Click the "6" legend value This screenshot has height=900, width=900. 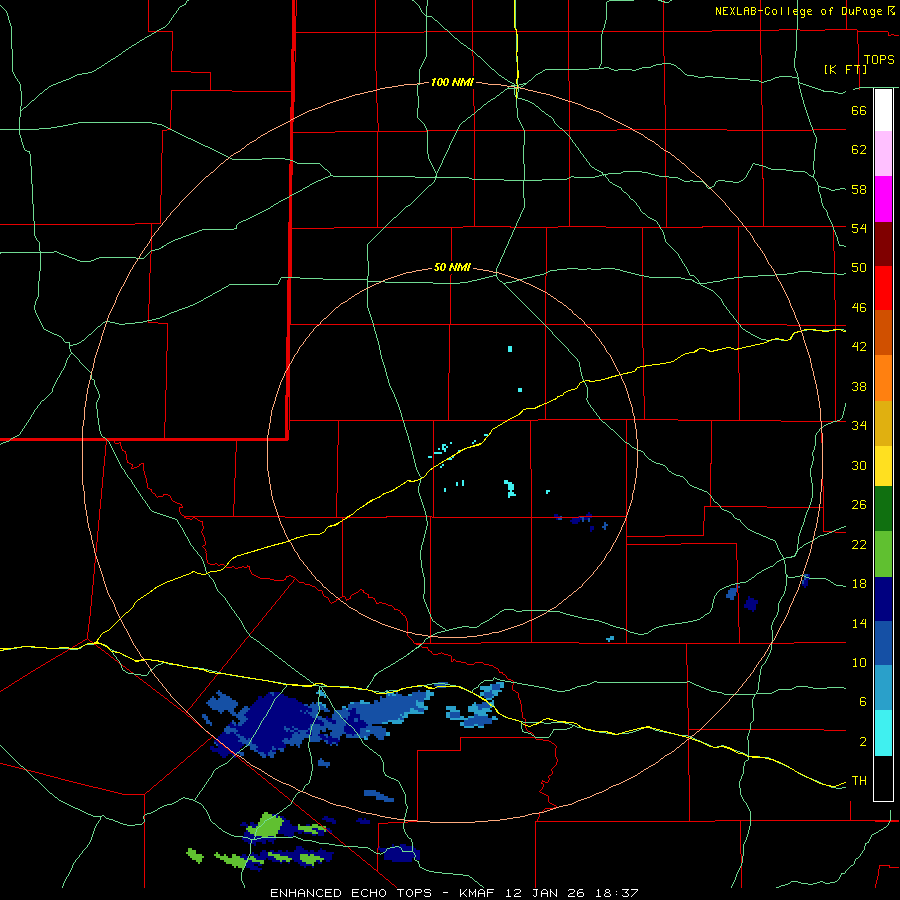[x=862, y=702]
